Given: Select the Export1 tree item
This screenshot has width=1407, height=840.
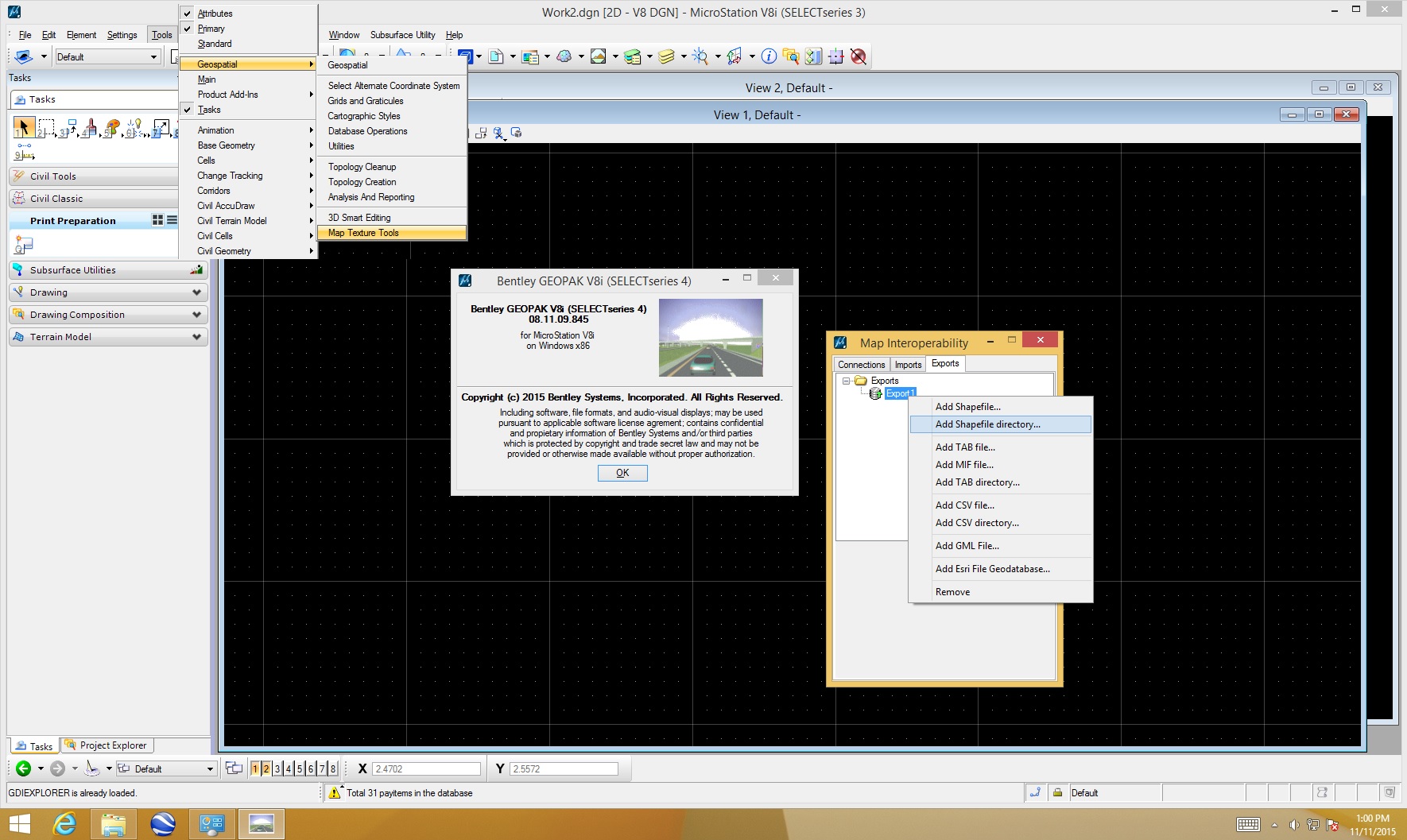Looking at the screenshot, I should pos(900,393).
